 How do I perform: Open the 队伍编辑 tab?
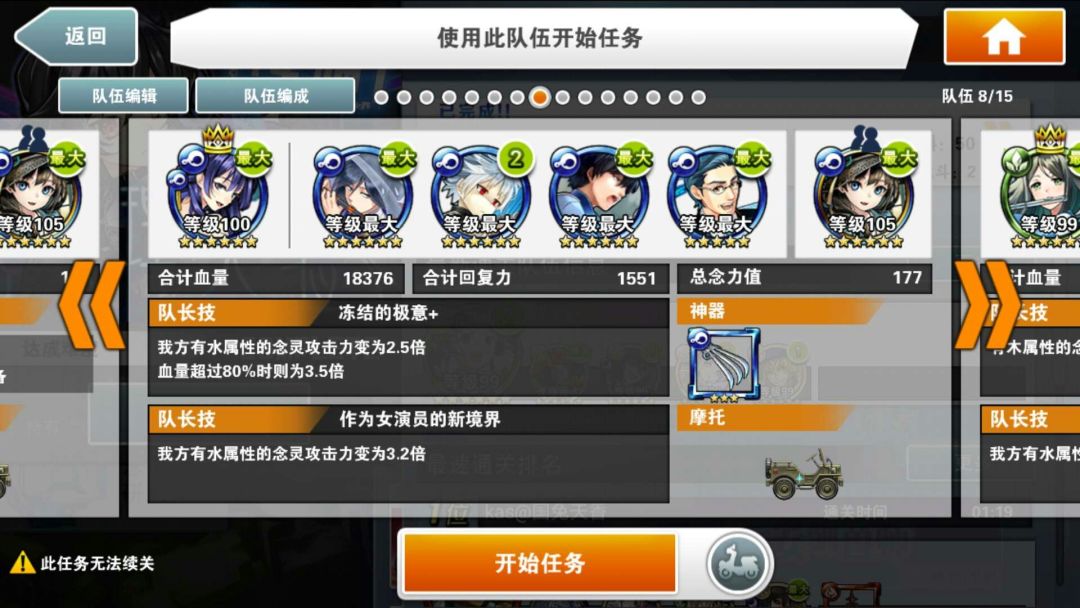tap(123, 96)
